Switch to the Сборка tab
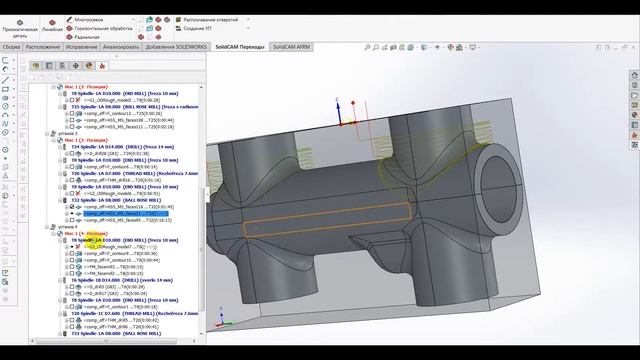640x360 pixels. (x=11, y=47)
